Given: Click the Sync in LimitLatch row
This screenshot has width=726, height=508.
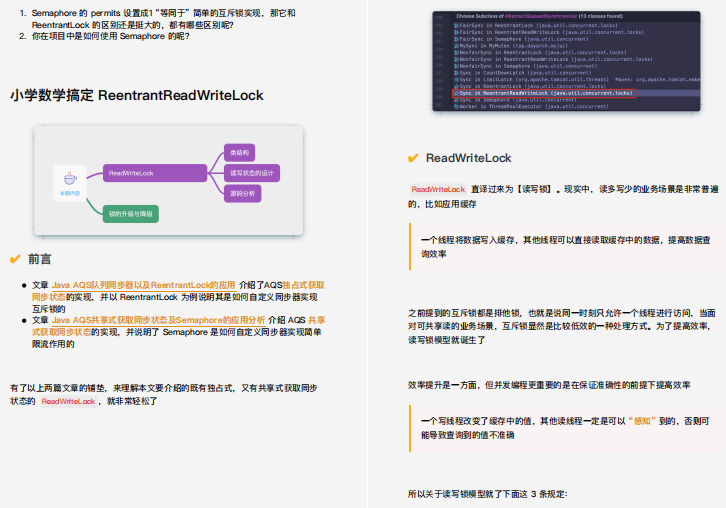Looking at the screenshot, I should click(x=577, y=80).
